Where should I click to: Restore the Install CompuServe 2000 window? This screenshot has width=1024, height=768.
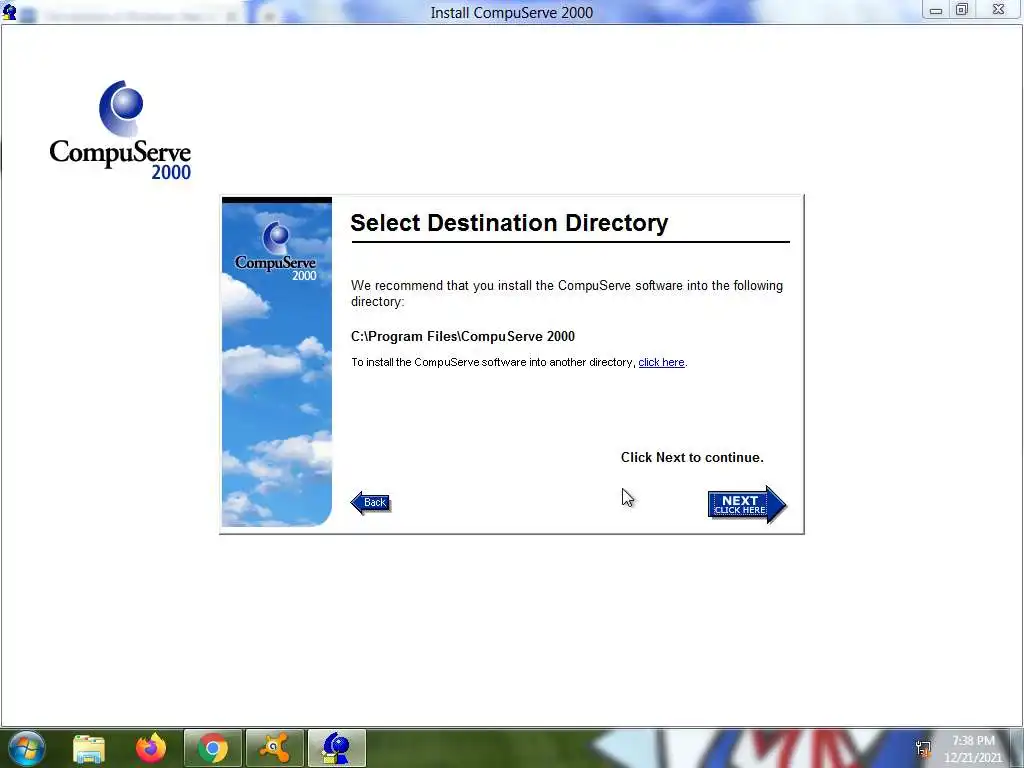(962, 10)
